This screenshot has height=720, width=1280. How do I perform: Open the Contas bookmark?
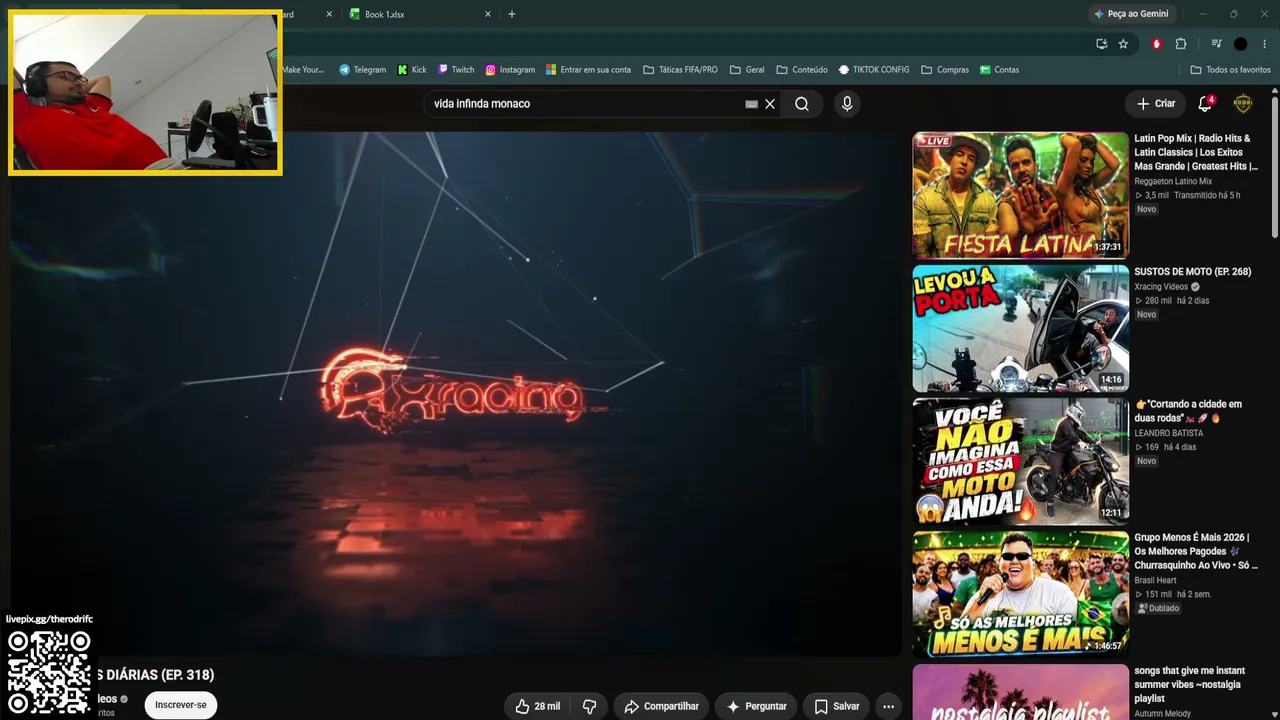(x=1000, y=70)
